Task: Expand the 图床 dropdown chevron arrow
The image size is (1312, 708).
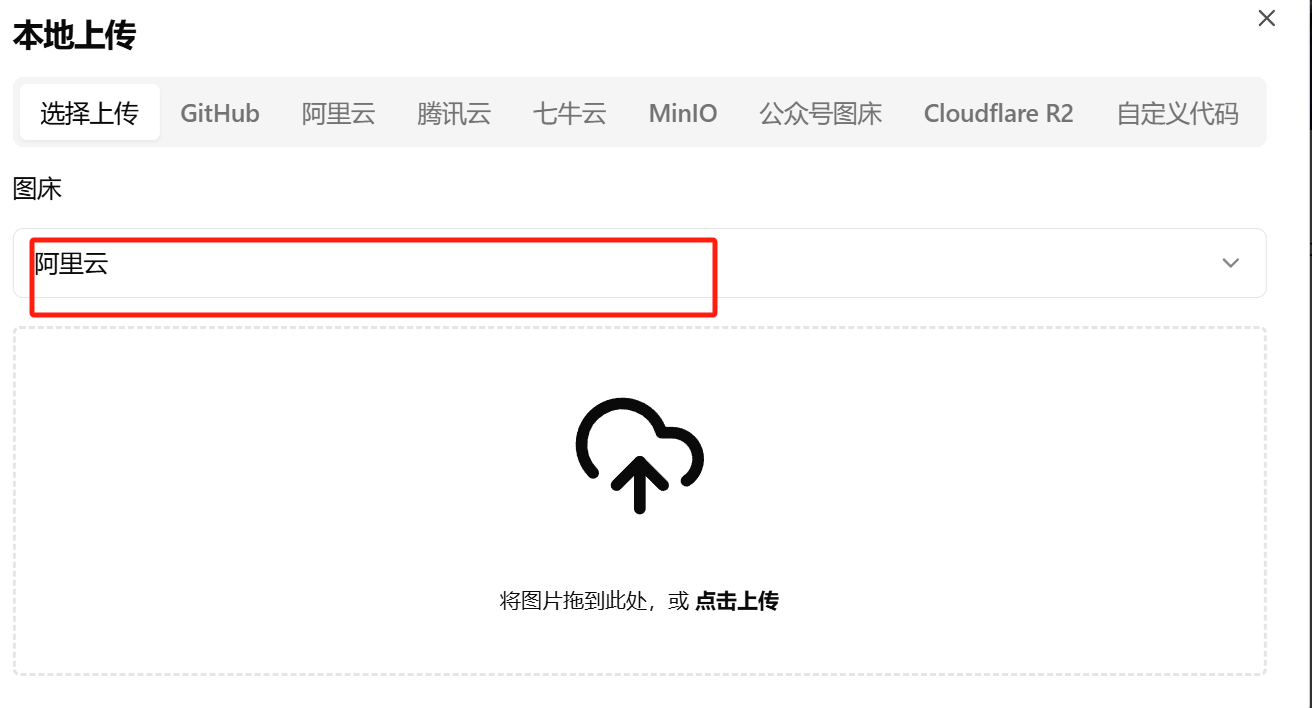Action: pyautogui.click(x=1231, y=263)
